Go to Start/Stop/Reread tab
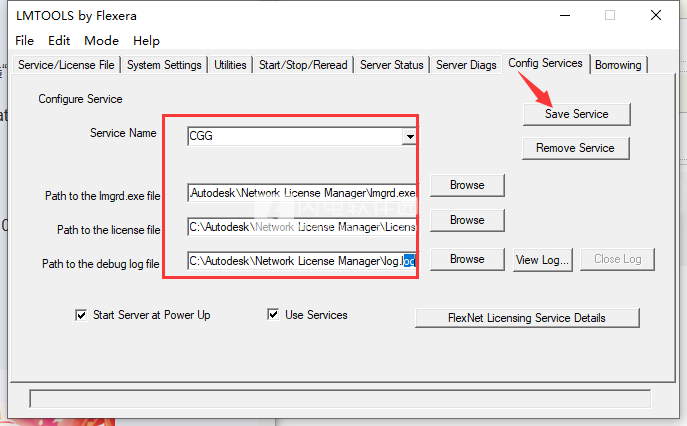 [303, 65]
